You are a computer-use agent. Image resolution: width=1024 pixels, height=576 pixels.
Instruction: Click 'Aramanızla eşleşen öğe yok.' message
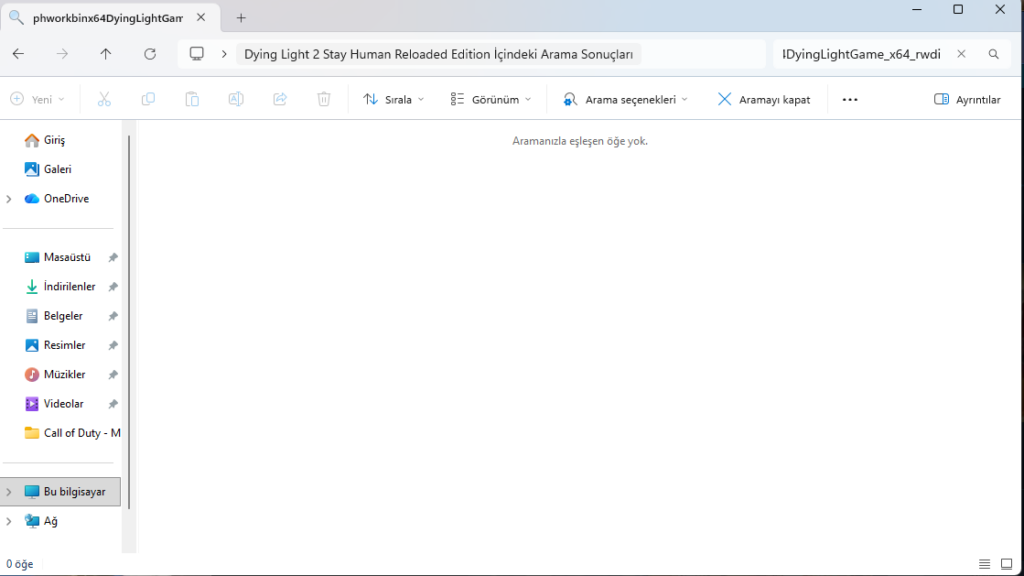pyautogui.click(x=580, y=141)
